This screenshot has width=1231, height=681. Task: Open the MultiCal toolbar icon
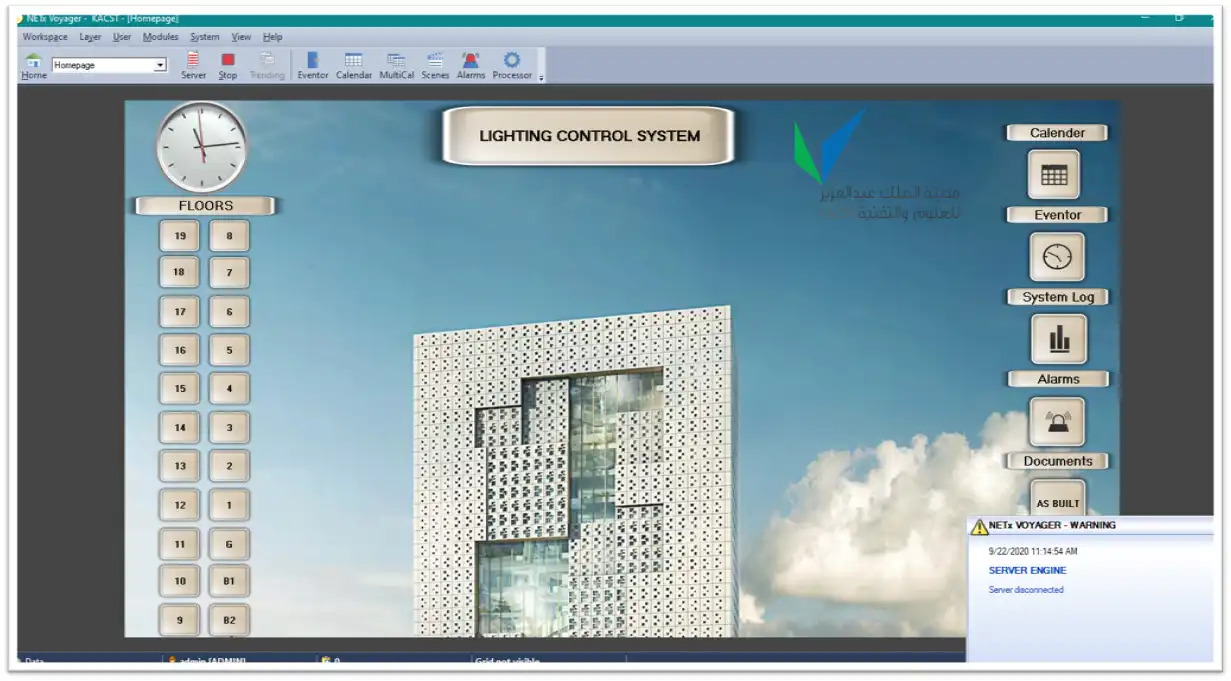pos(396,62)
